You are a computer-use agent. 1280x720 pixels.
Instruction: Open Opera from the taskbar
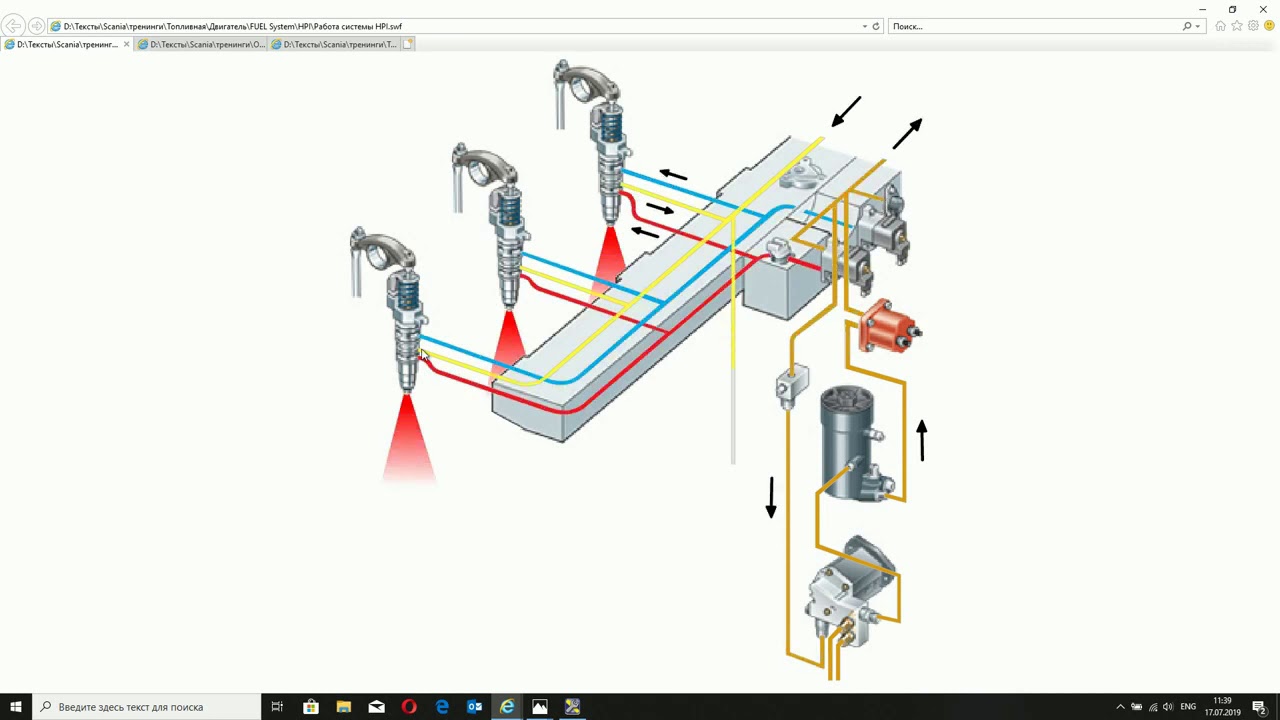tap(409, 707)
